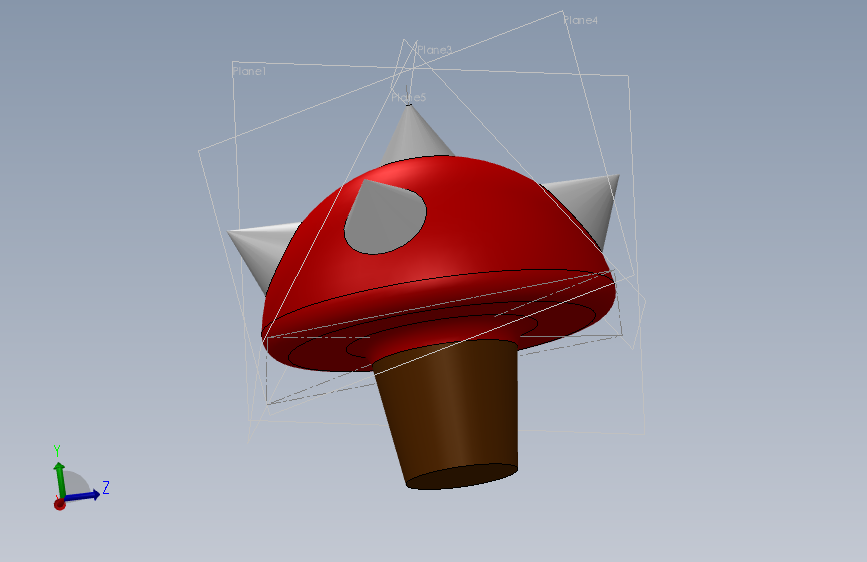
Task: Select the Plane4 label
Action: [581, 20]
